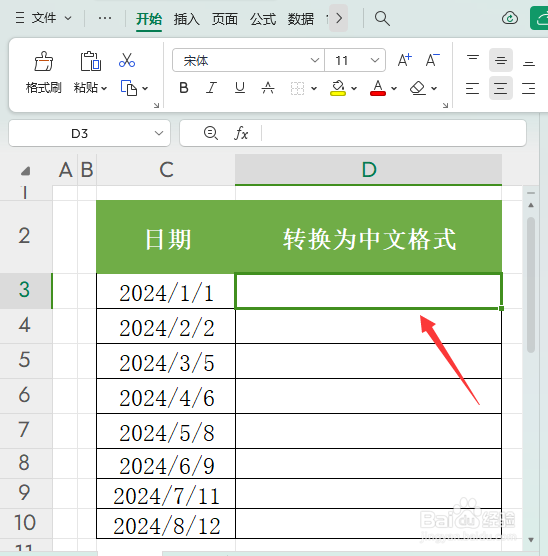Select column A header
548x556 pixels.
[x=65, y=169]
